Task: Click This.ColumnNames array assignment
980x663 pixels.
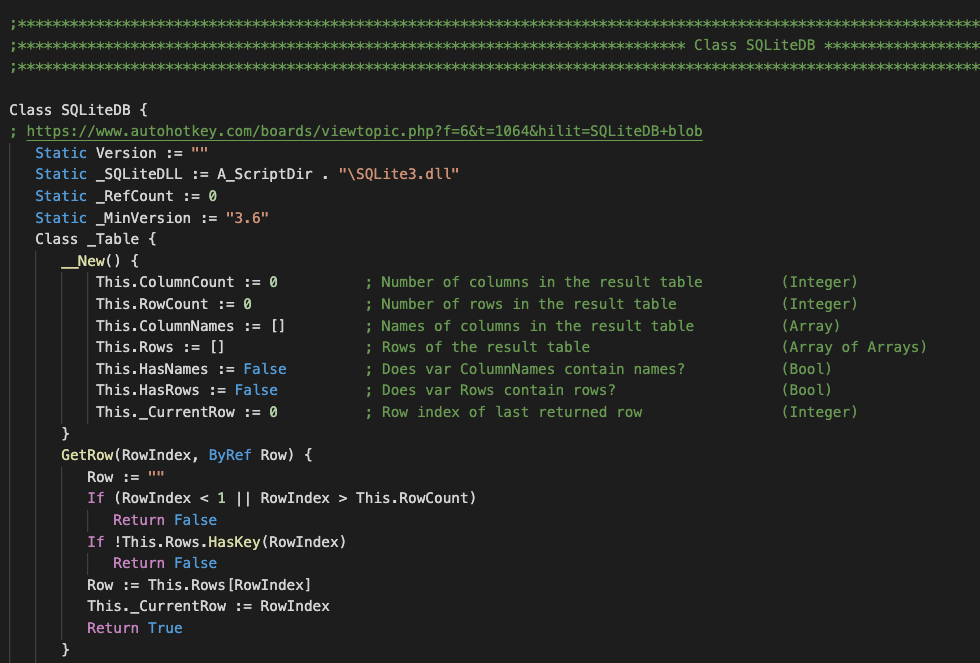Action: point(190,326)
